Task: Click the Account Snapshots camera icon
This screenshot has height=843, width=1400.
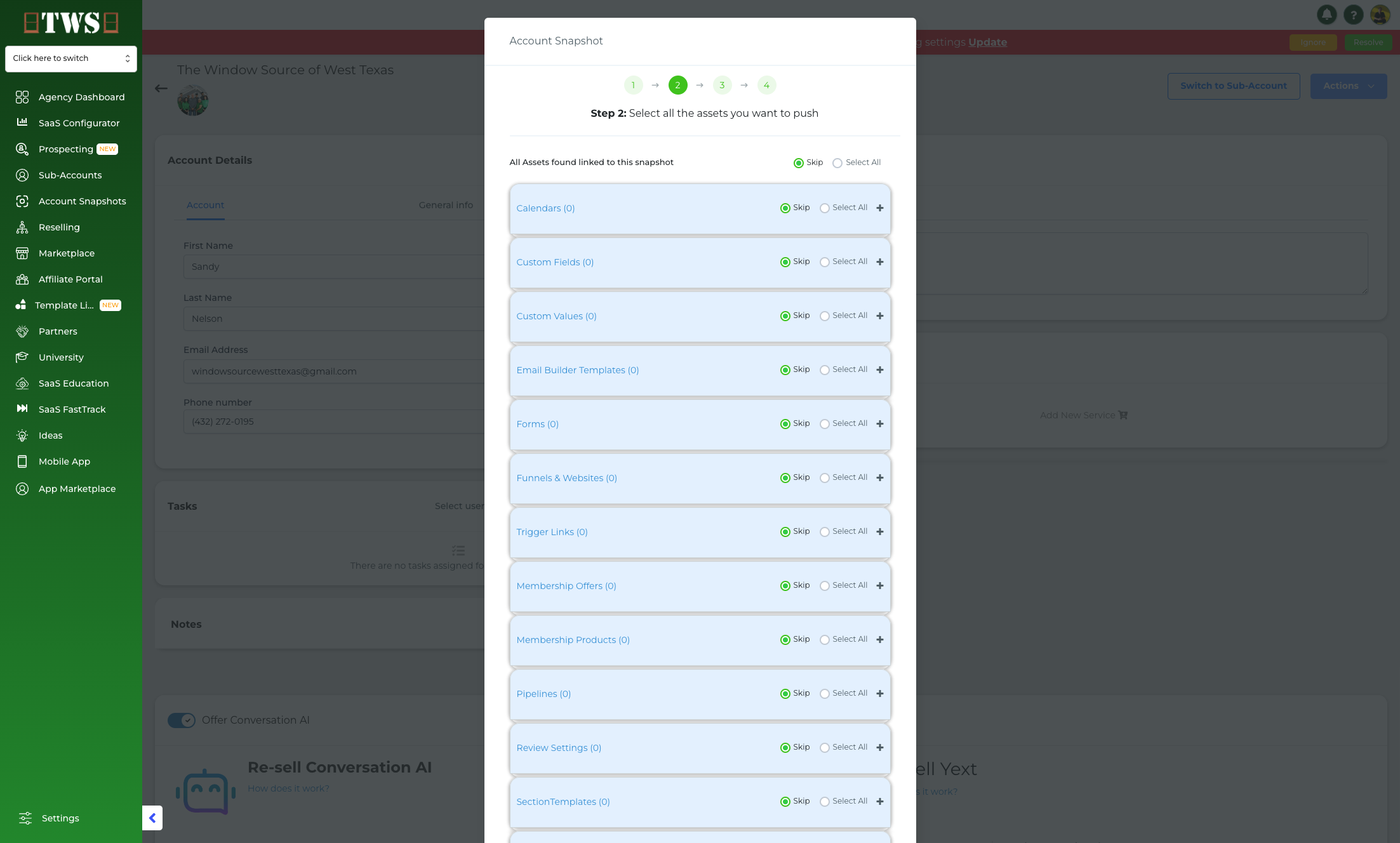Action: (22, 201)
